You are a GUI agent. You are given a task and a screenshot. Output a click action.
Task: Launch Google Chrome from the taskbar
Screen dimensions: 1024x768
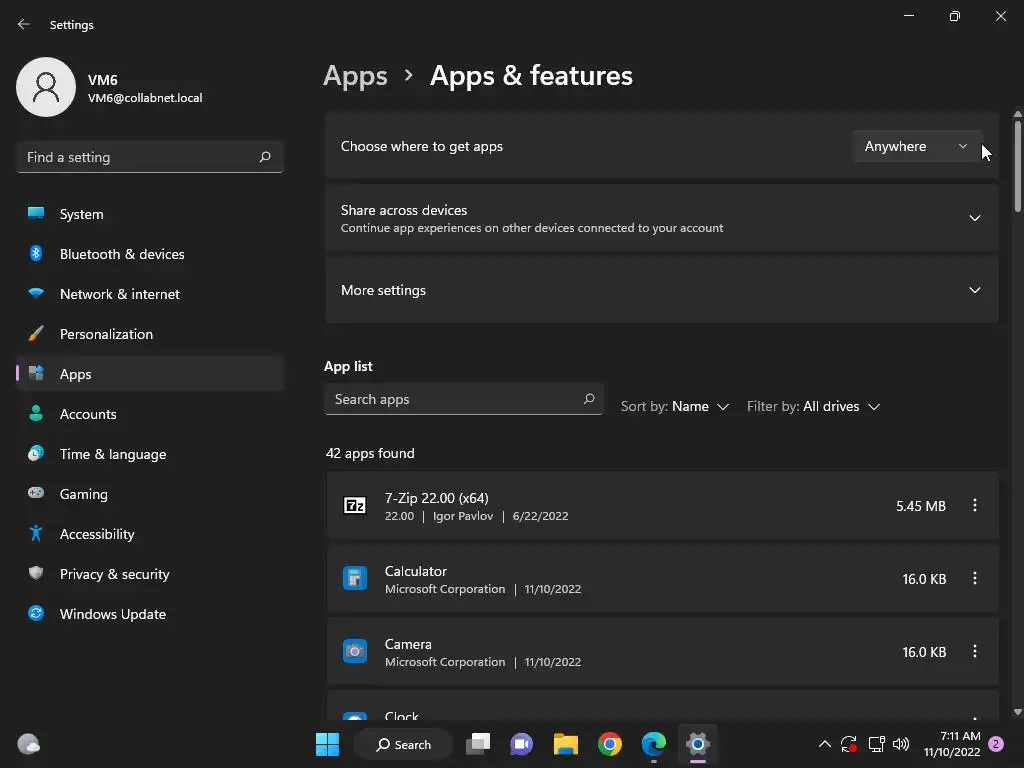point(610,744)
